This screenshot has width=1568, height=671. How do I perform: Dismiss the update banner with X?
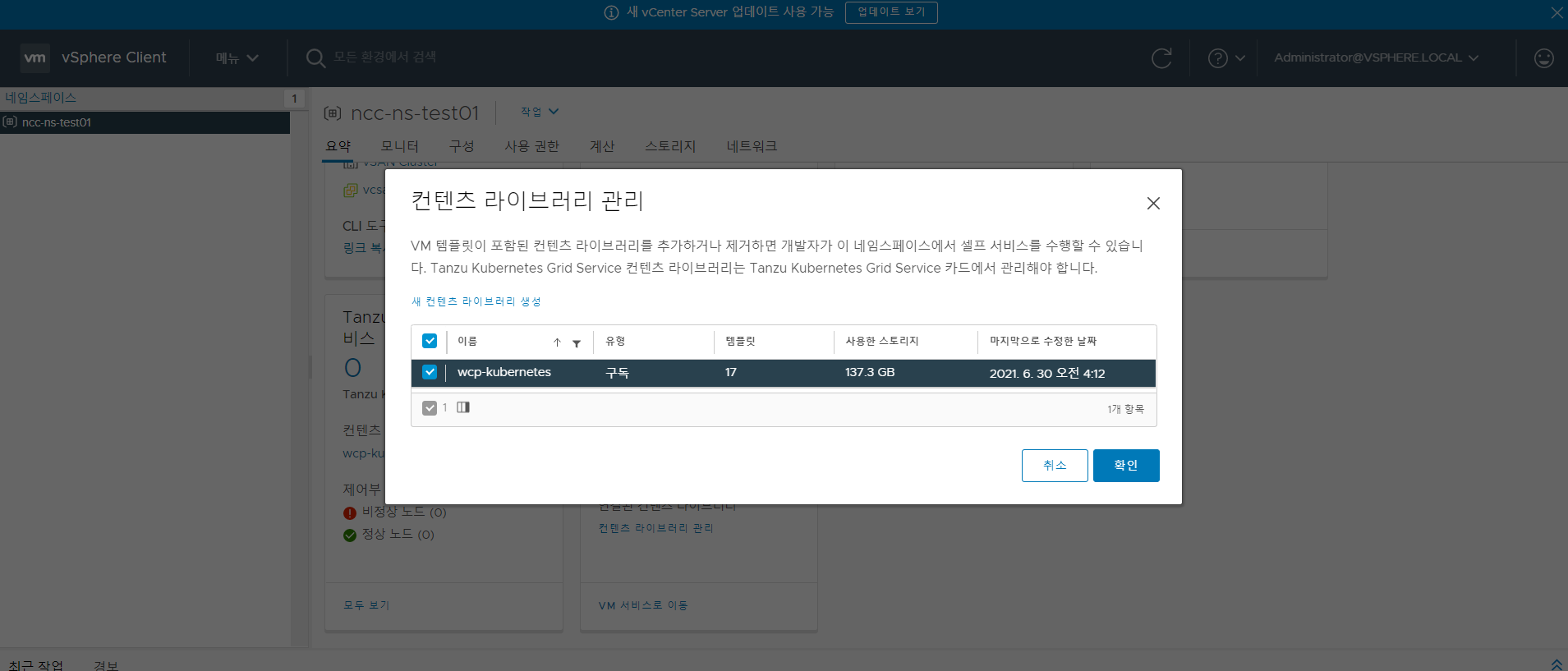click(1557, 12)
